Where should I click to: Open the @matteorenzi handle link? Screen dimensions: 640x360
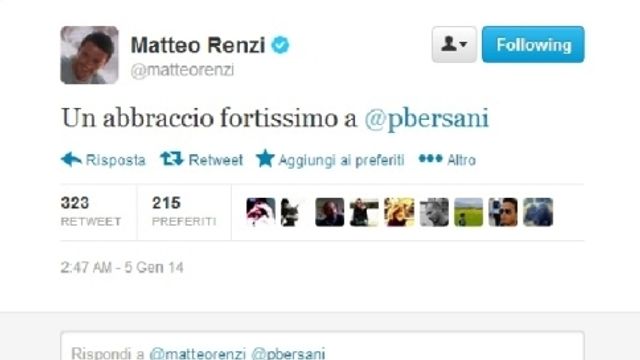tap(182, 70)
